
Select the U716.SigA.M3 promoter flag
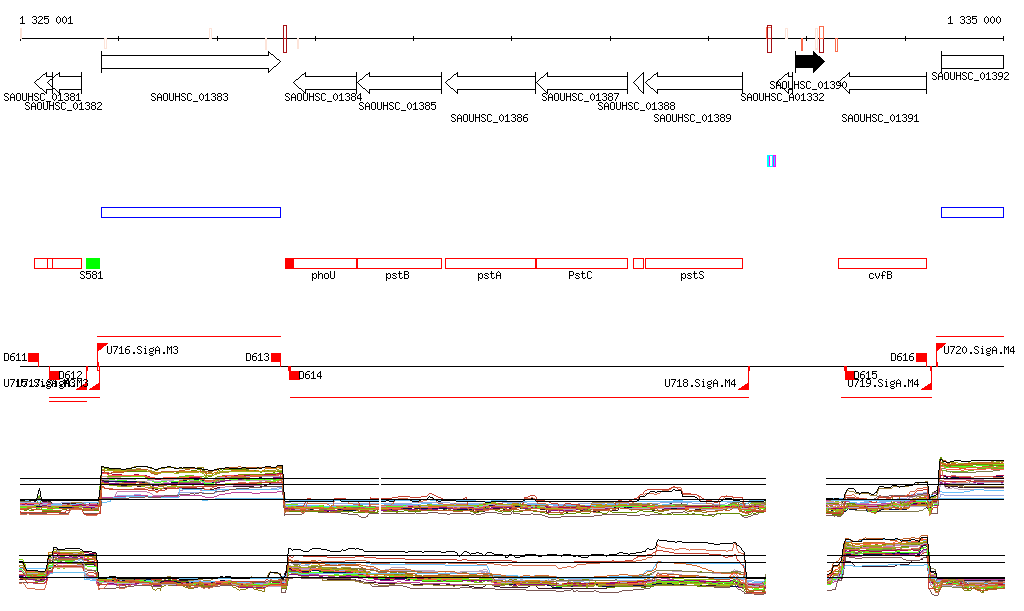pos(102,348)
